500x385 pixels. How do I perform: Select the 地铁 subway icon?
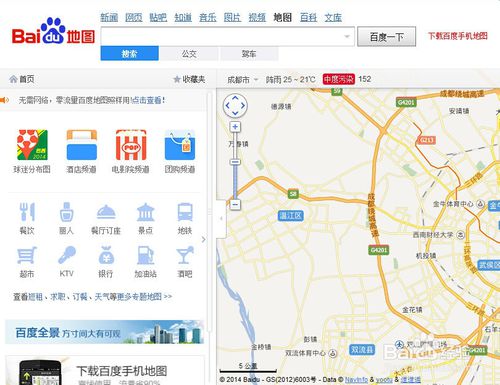185,212
